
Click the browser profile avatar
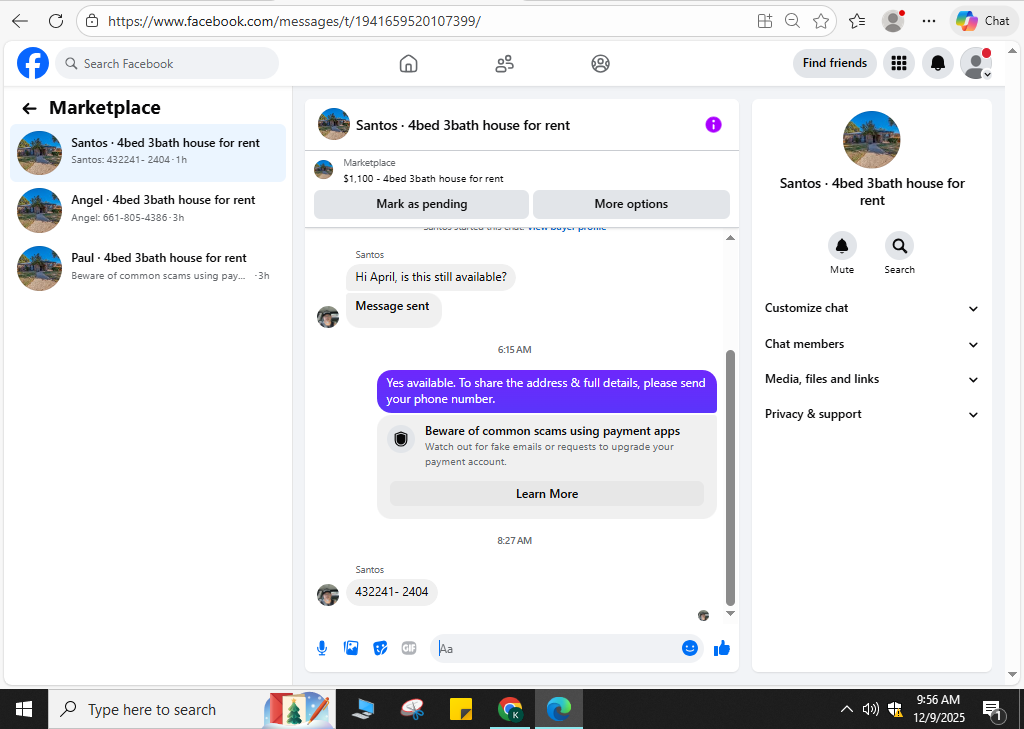pos(893,21)
